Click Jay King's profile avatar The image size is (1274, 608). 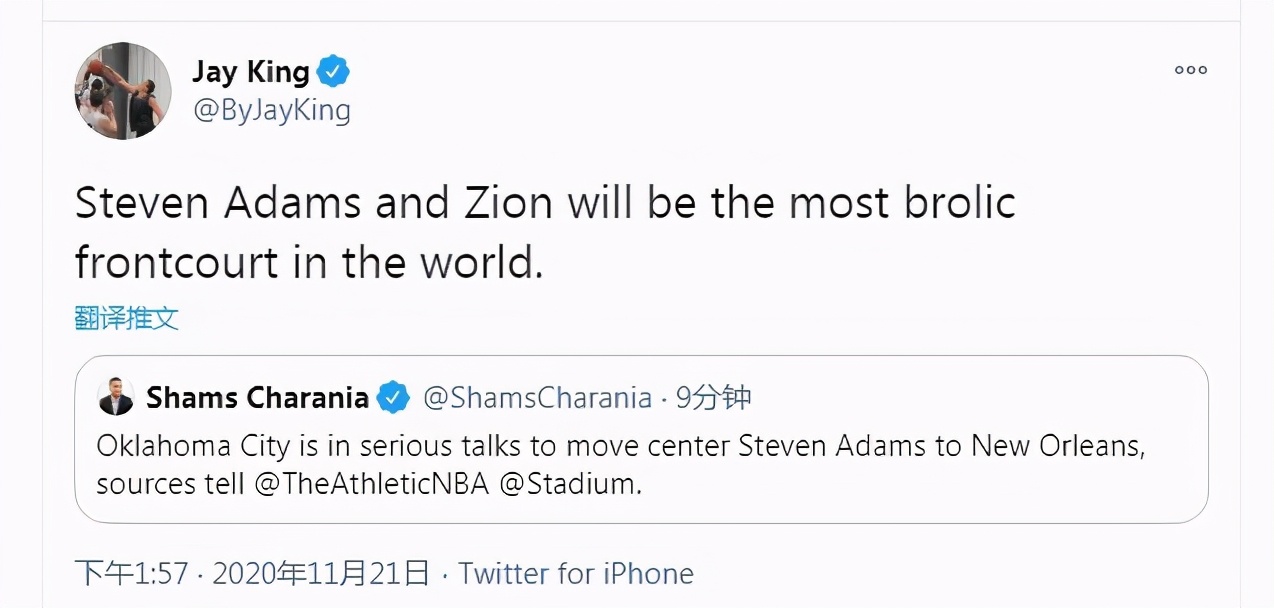click(x=122, y=91)
